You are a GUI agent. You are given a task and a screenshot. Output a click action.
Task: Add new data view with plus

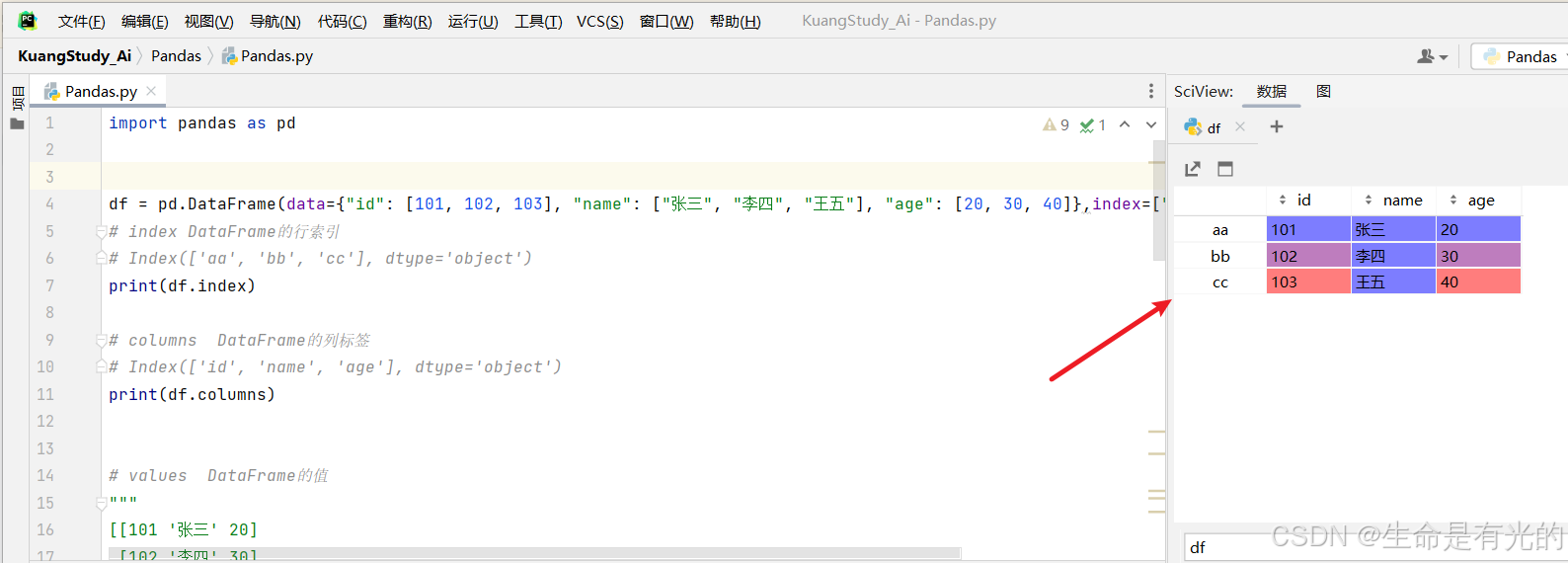click(x=1276, y=126)
